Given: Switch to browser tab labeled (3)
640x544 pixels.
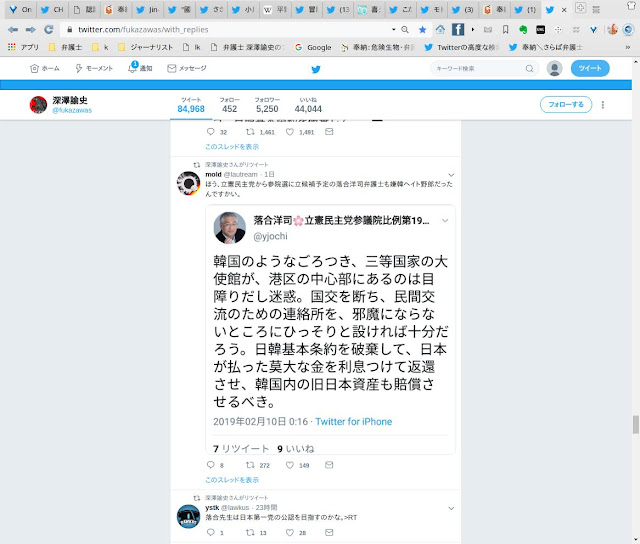Looking at the screenshot, I should click(463, 9).
